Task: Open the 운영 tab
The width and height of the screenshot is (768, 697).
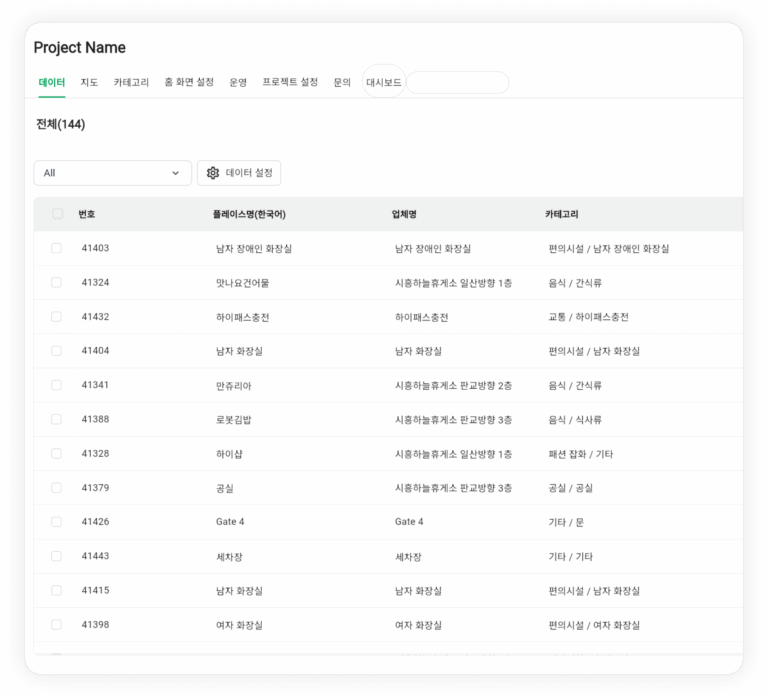Action: [x=238, y=82]
